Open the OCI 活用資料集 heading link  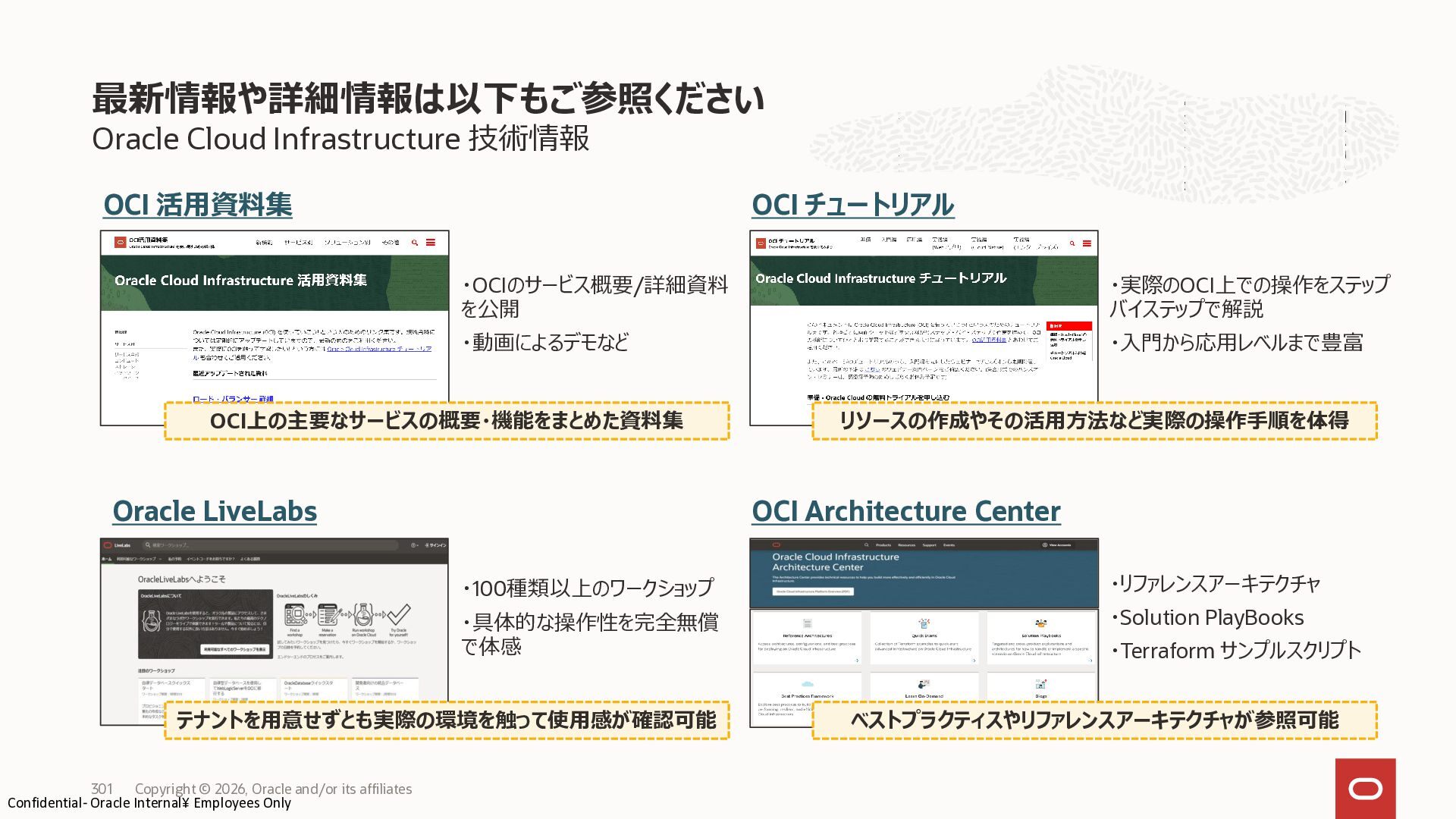[x=197, y=205]
